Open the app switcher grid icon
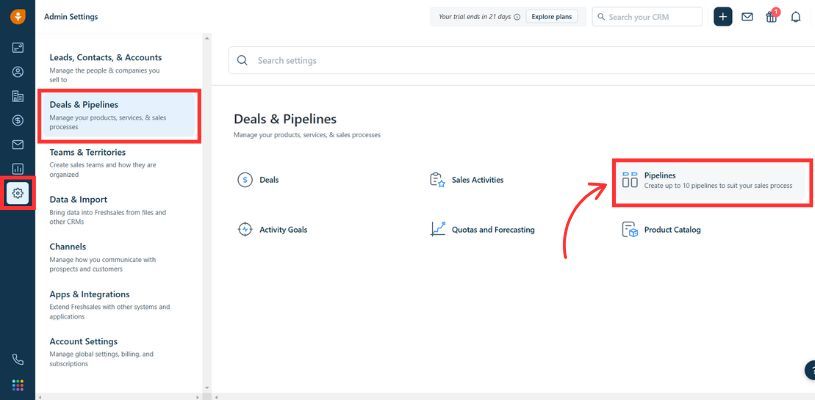 click(x=18, y=385)
